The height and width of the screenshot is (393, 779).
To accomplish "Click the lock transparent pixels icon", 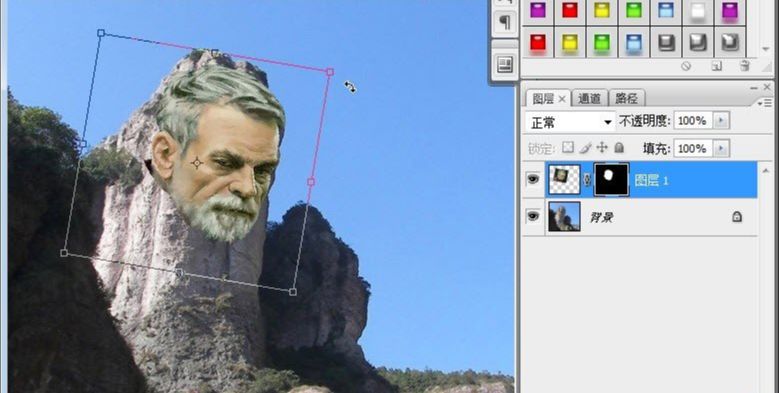I will [x=568, y=148].
